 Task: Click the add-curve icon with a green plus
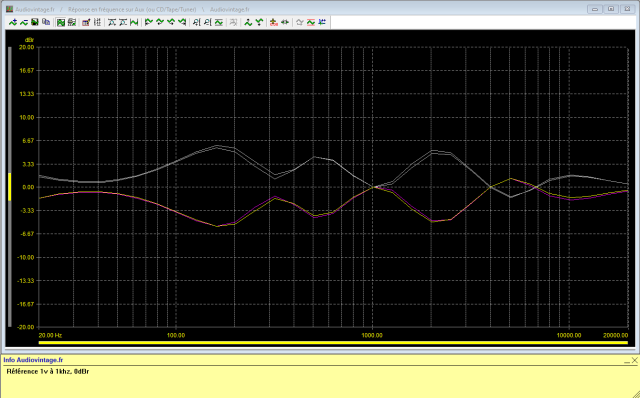(13, 22)
